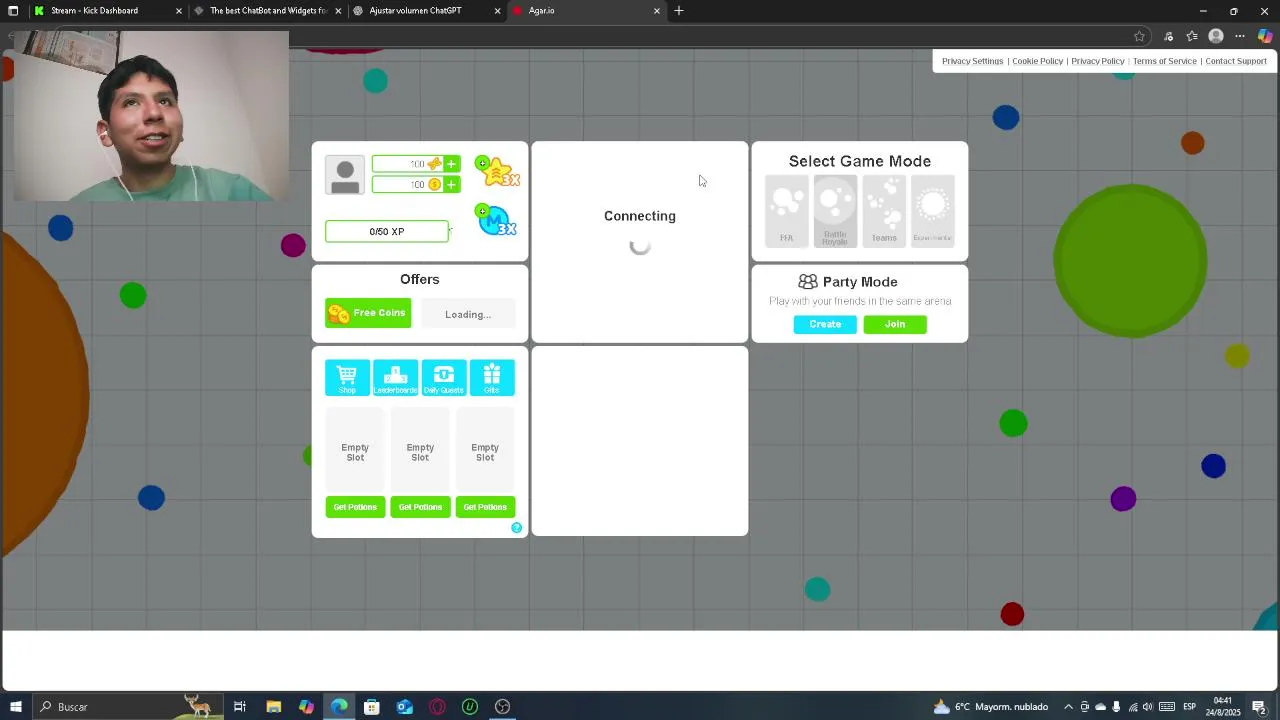1280x720 pixels.
Task: Open browser Favorites list icon
Action: (x=1192, y=36)
